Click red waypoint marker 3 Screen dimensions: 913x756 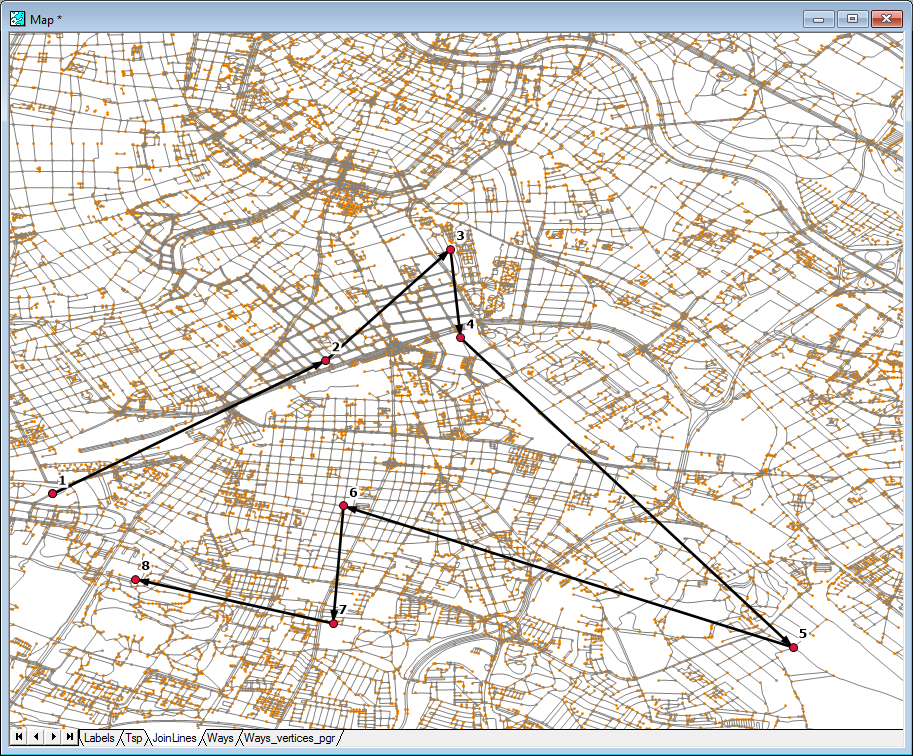point(450,249)
